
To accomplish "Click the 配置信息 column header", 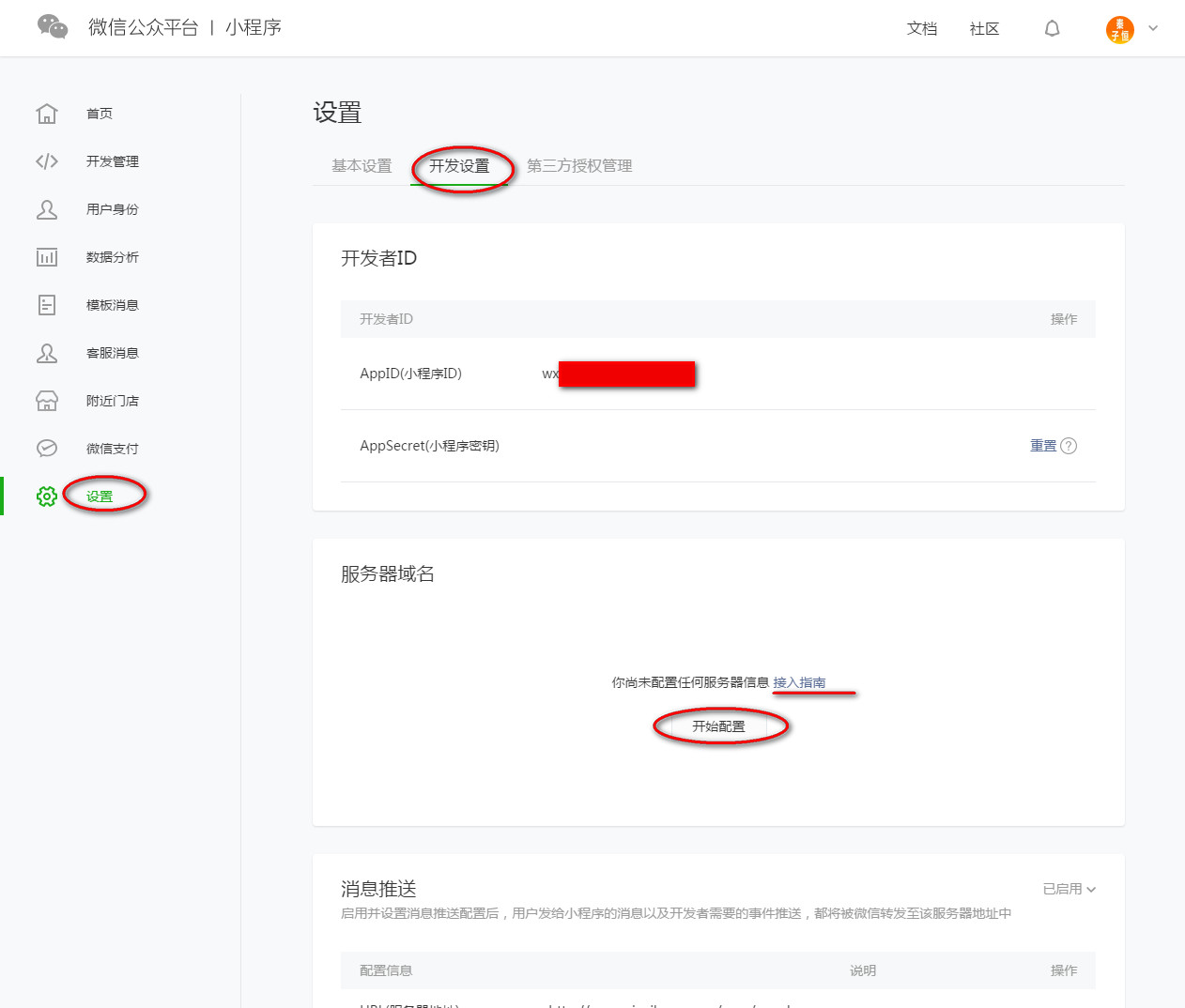I will [386, 970].
